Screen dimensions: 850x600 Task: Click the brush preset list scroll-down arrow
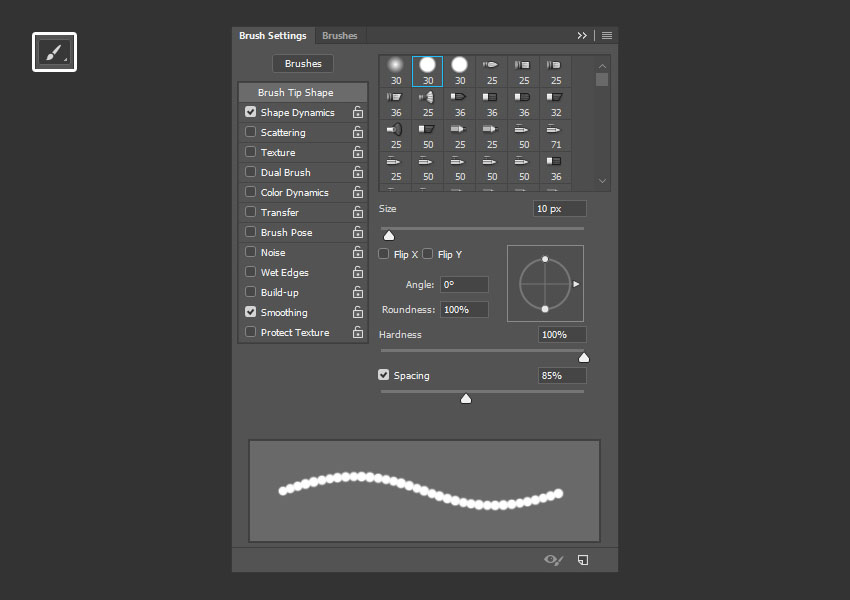coord(602,181)
